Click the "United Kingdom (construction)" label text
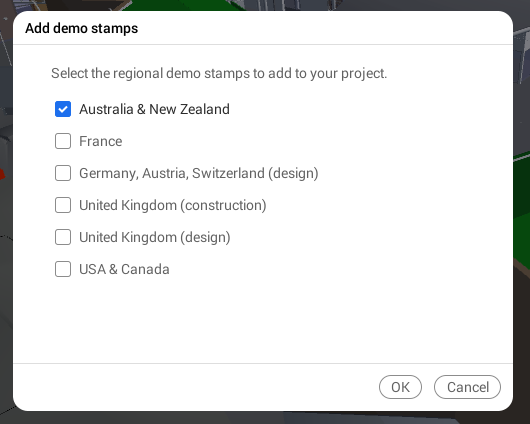 pos(173,206)
